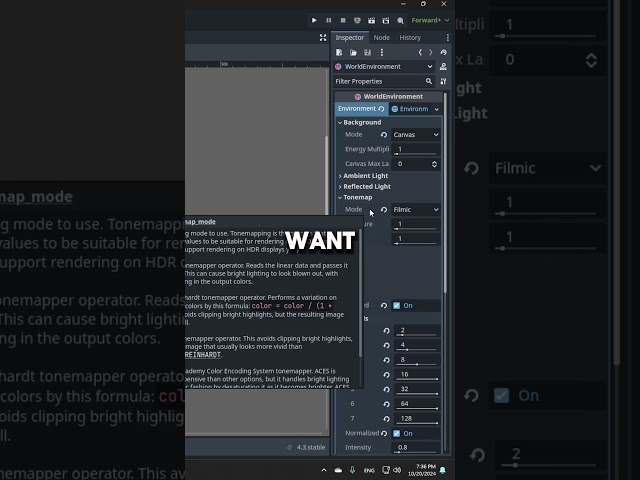Open the OneDrive cloud tray icon
Image resolution: width=640 pixels, height=480 pixels.
338,470
